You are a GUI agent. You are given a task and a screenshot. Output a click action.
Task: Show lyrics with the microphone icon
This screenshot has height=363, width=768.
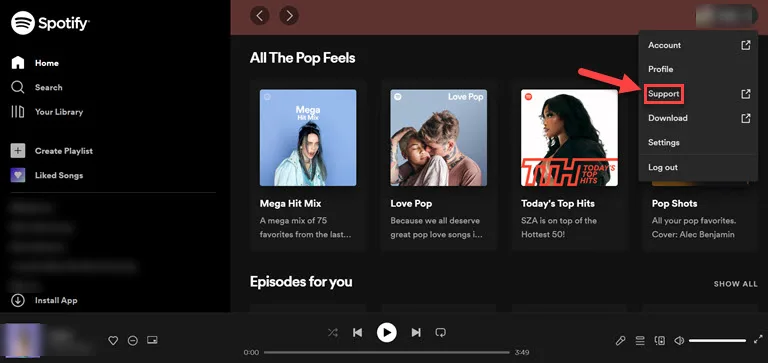620,340
